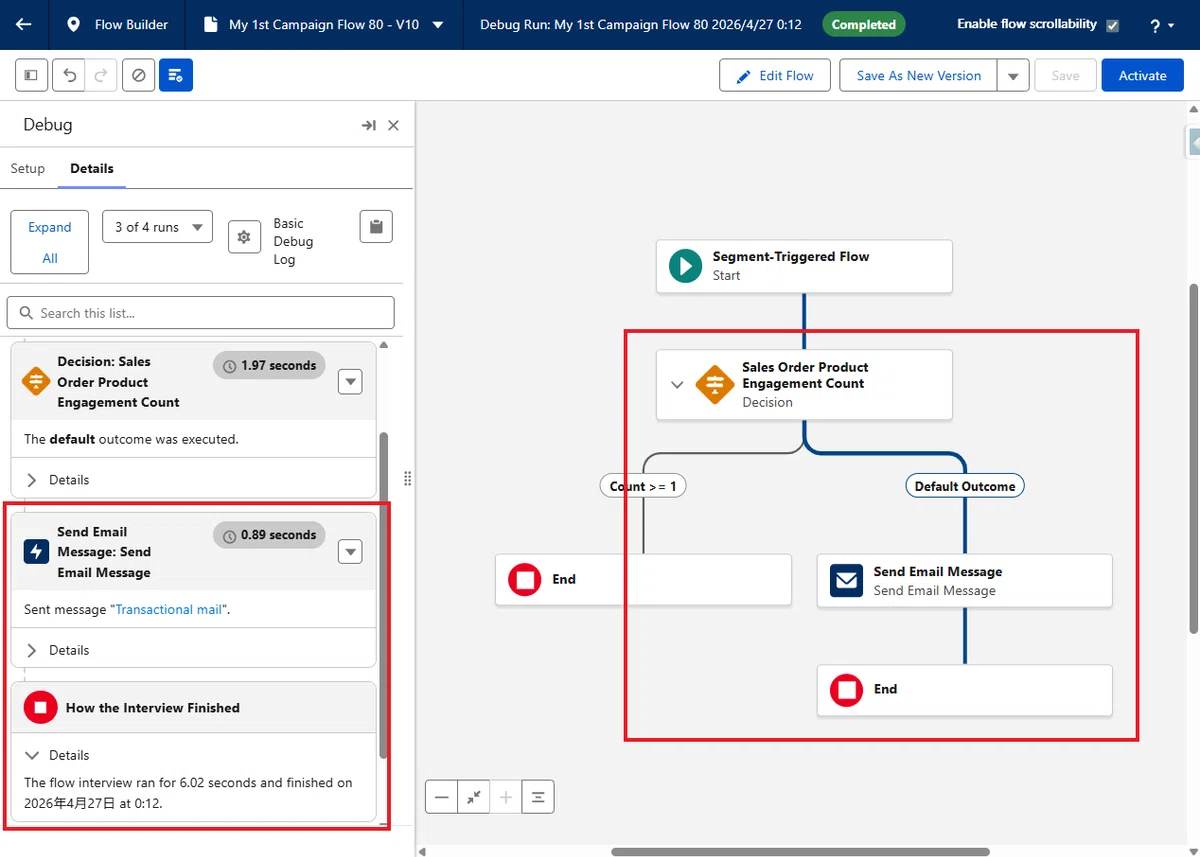Select the Details tab
Screen dimensions: 1200x857
pyautogui.click(x=92, y=168)
